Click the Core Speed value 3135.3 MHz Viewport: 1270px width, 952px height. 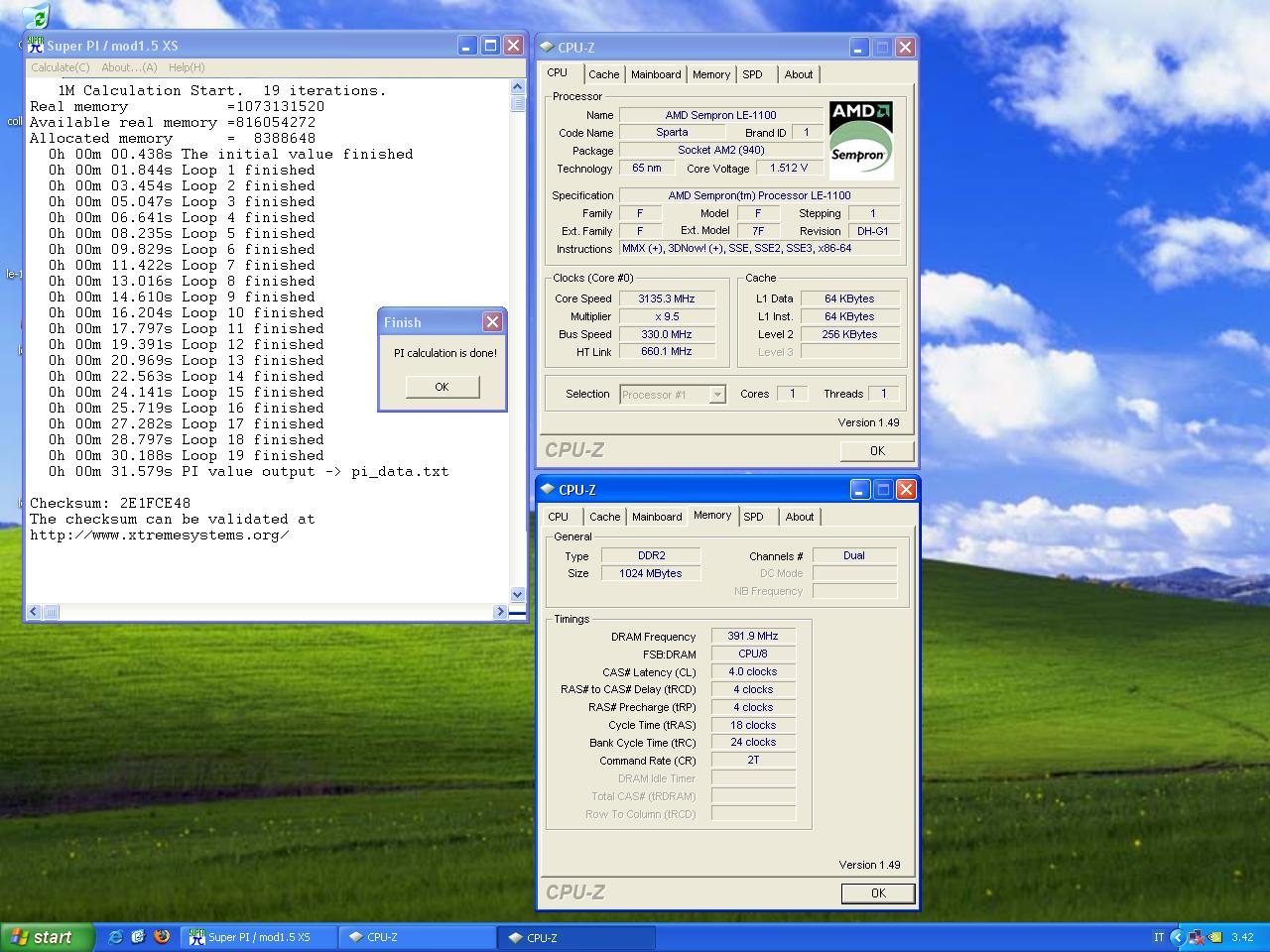click(667, 298)
